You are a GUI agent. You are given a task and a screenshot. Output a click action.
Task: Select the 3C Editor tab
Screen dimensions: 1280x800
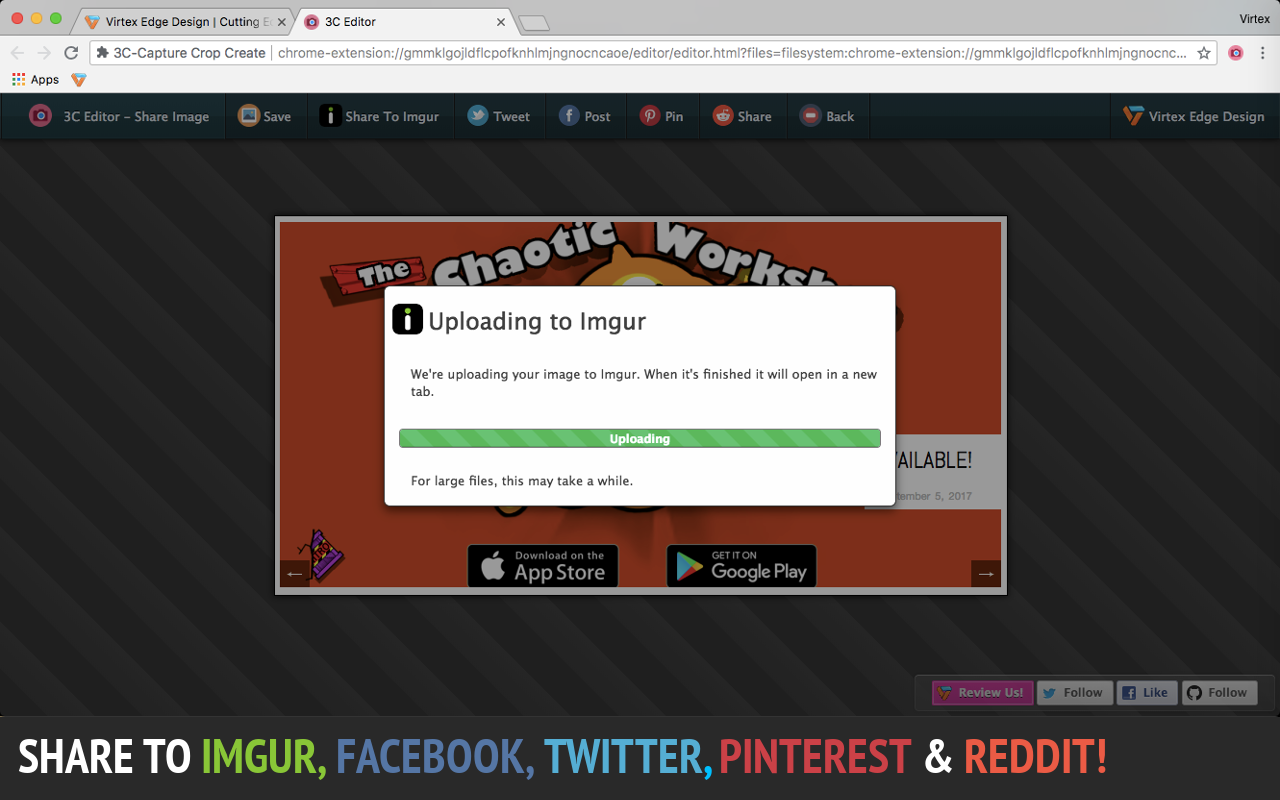[x=400, y=21]
